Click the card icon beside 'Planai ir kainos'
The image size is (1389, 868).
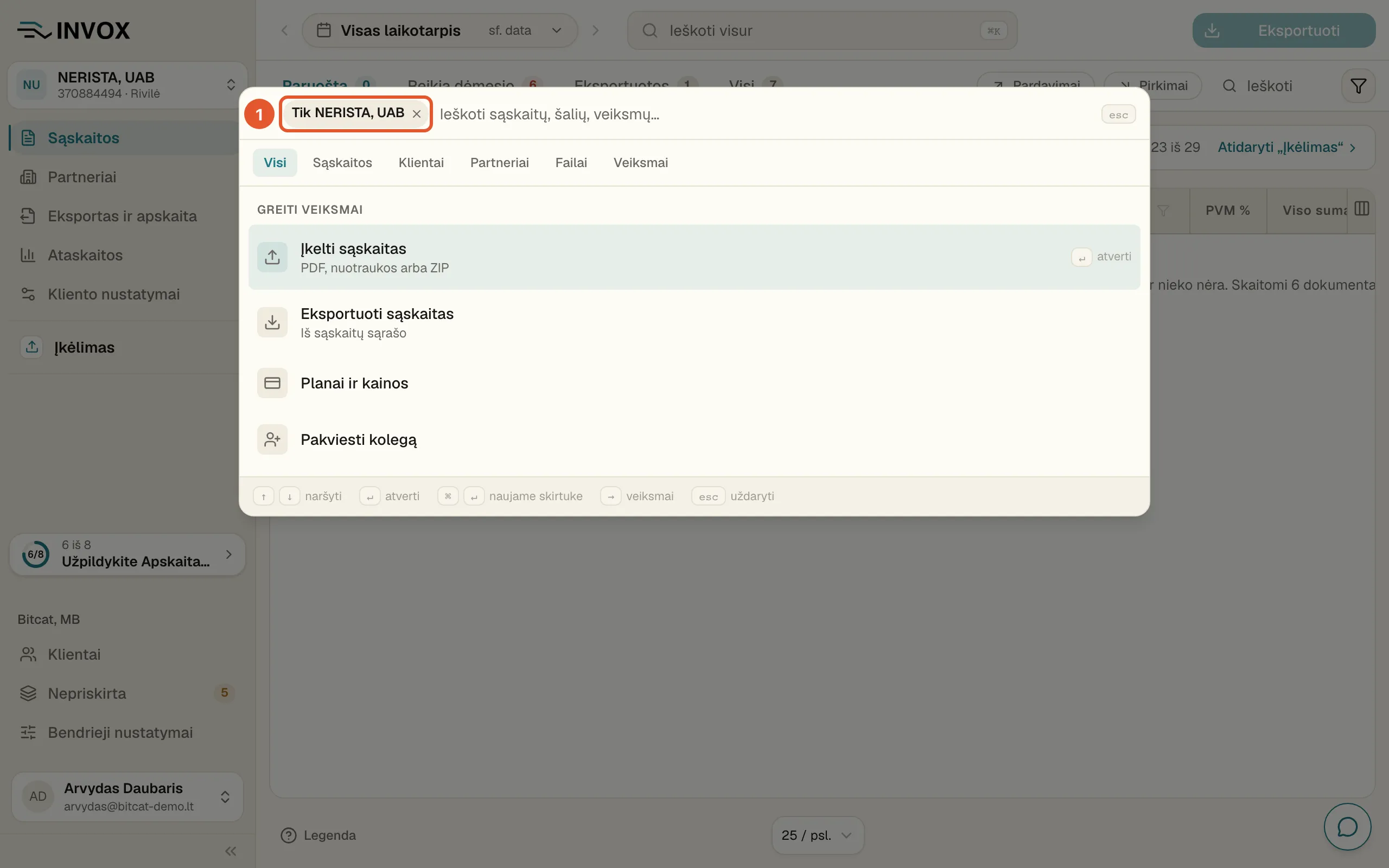pos(272,383)
